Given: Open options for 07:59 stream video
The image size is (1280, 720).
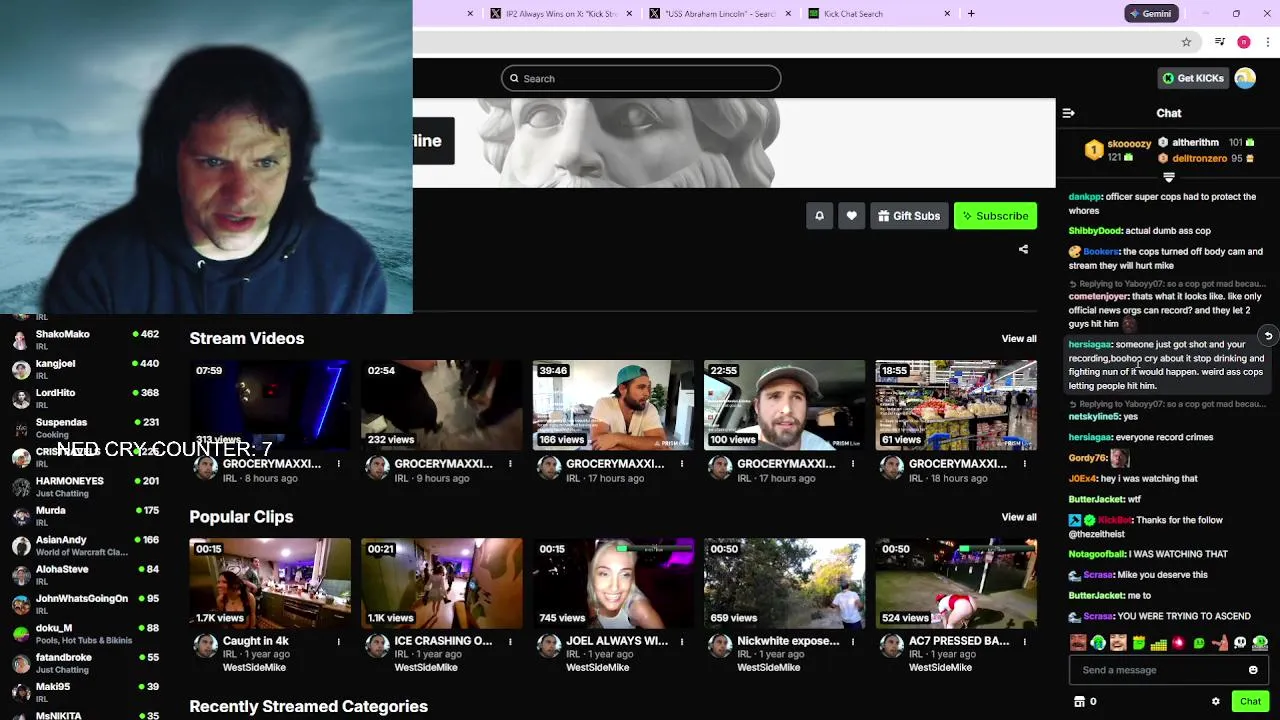Looking at the screenshot, I should pyautogui.click(x=338, y=464).
